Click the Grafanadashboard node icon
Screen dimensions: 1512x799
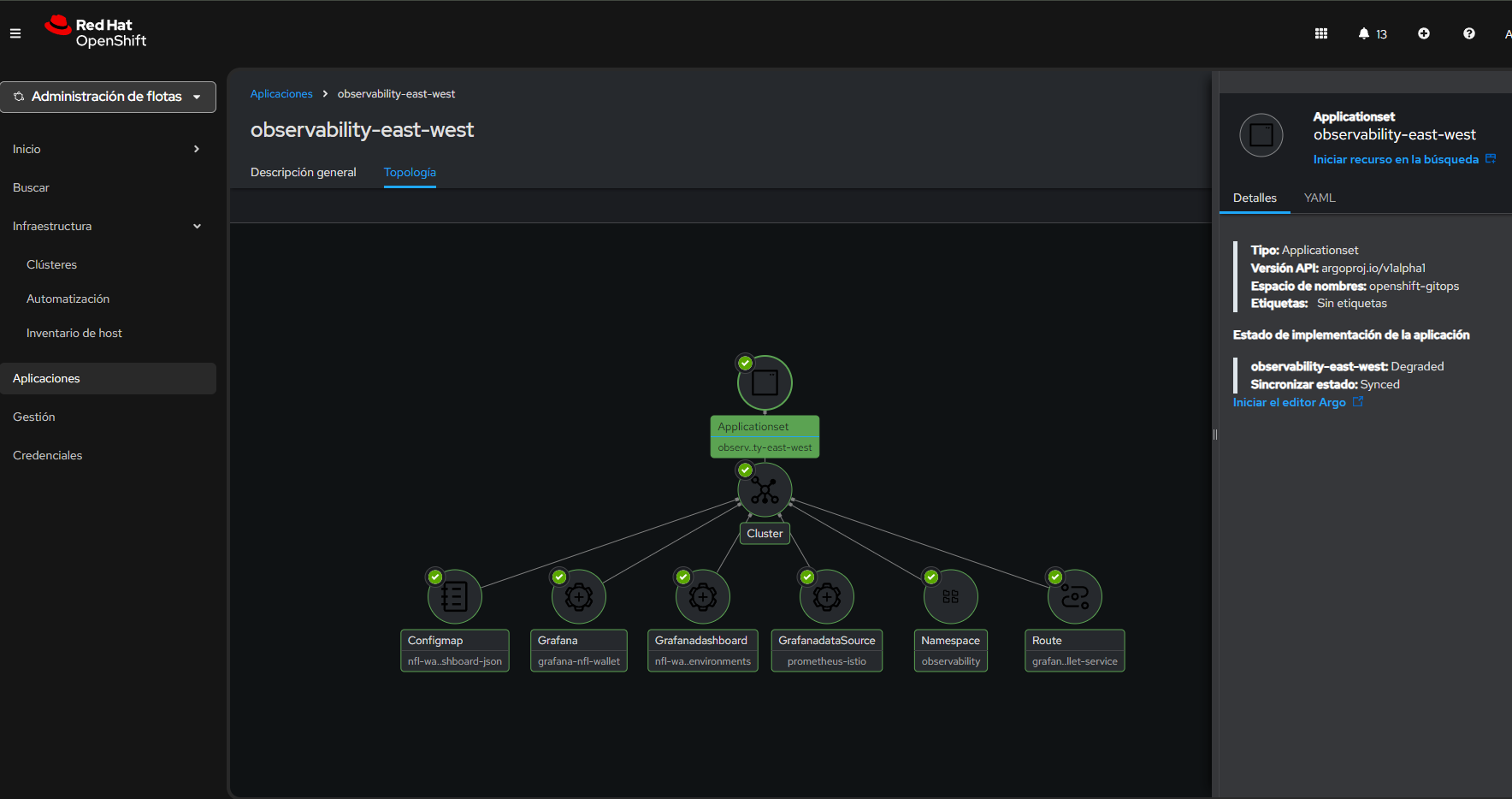[x=703, y=596]
